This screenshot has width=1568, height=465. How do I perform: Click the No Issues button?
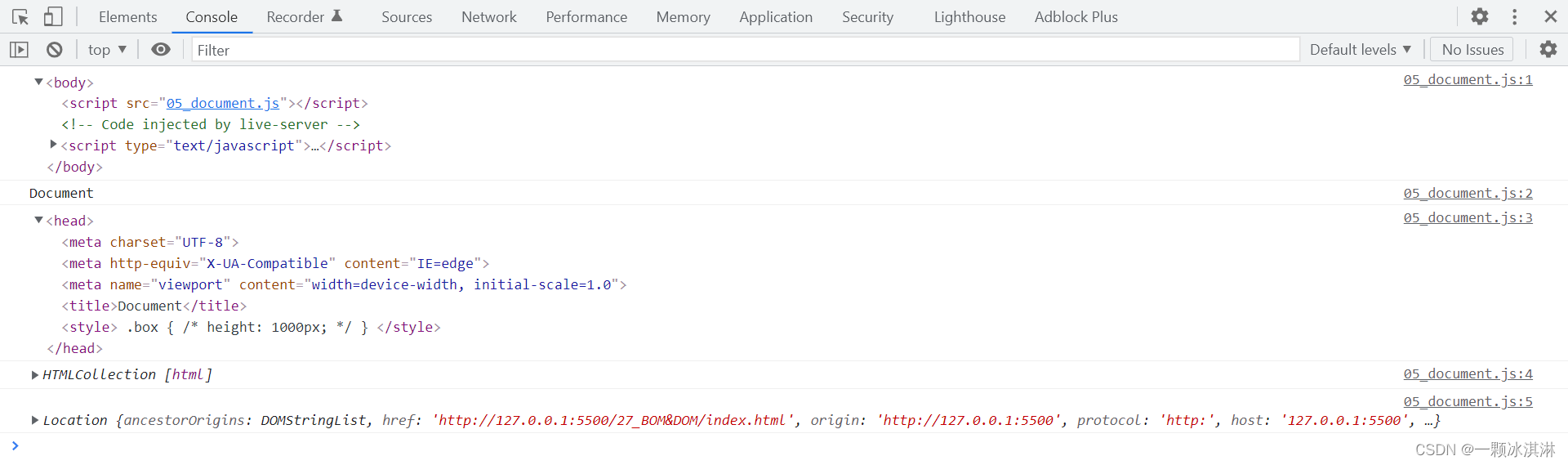click(x=1472, y=50)
